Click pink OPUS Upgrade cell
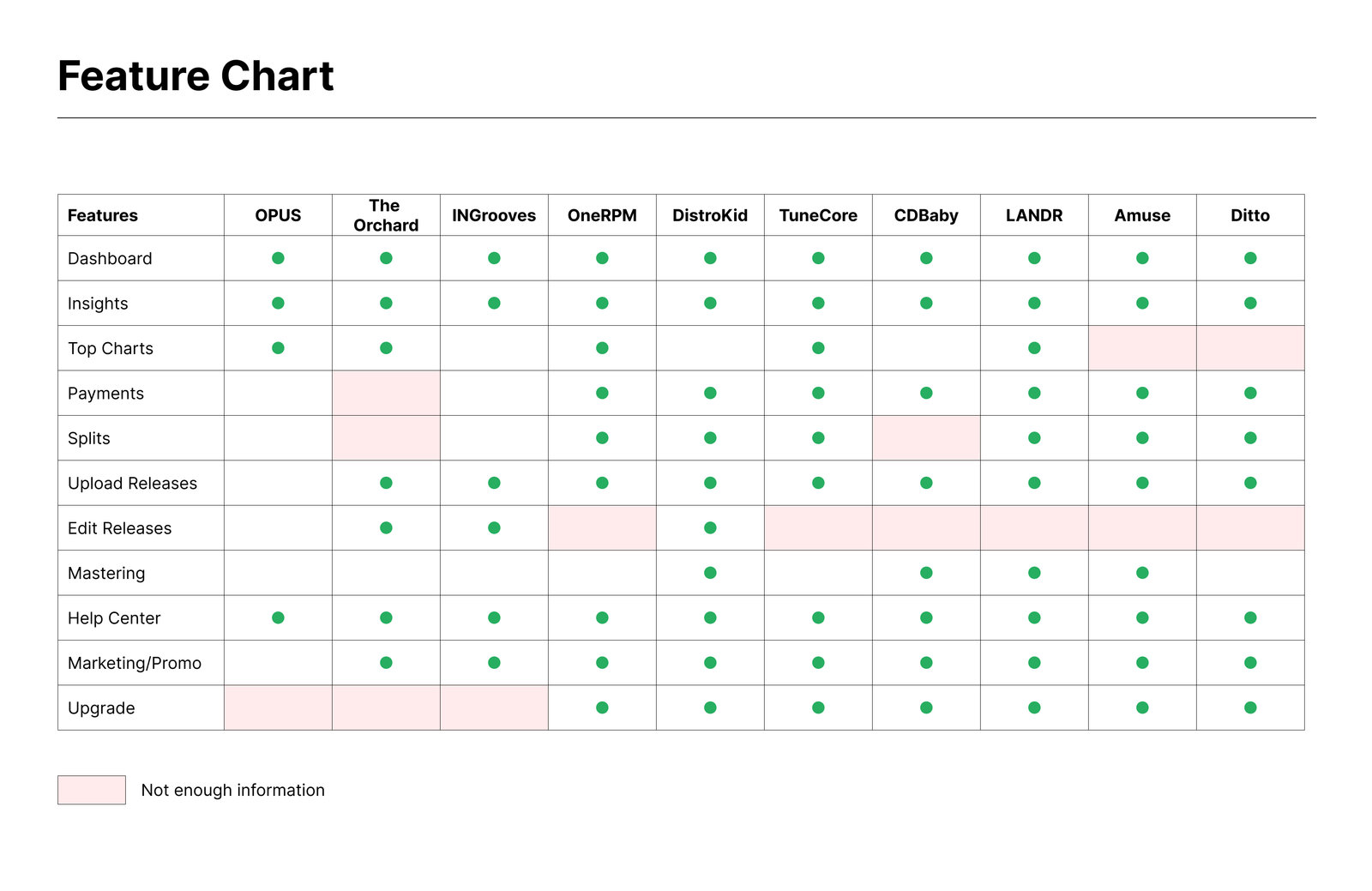Image resolution: width=1372 pixels, height=891 pixels. point(278,707)
